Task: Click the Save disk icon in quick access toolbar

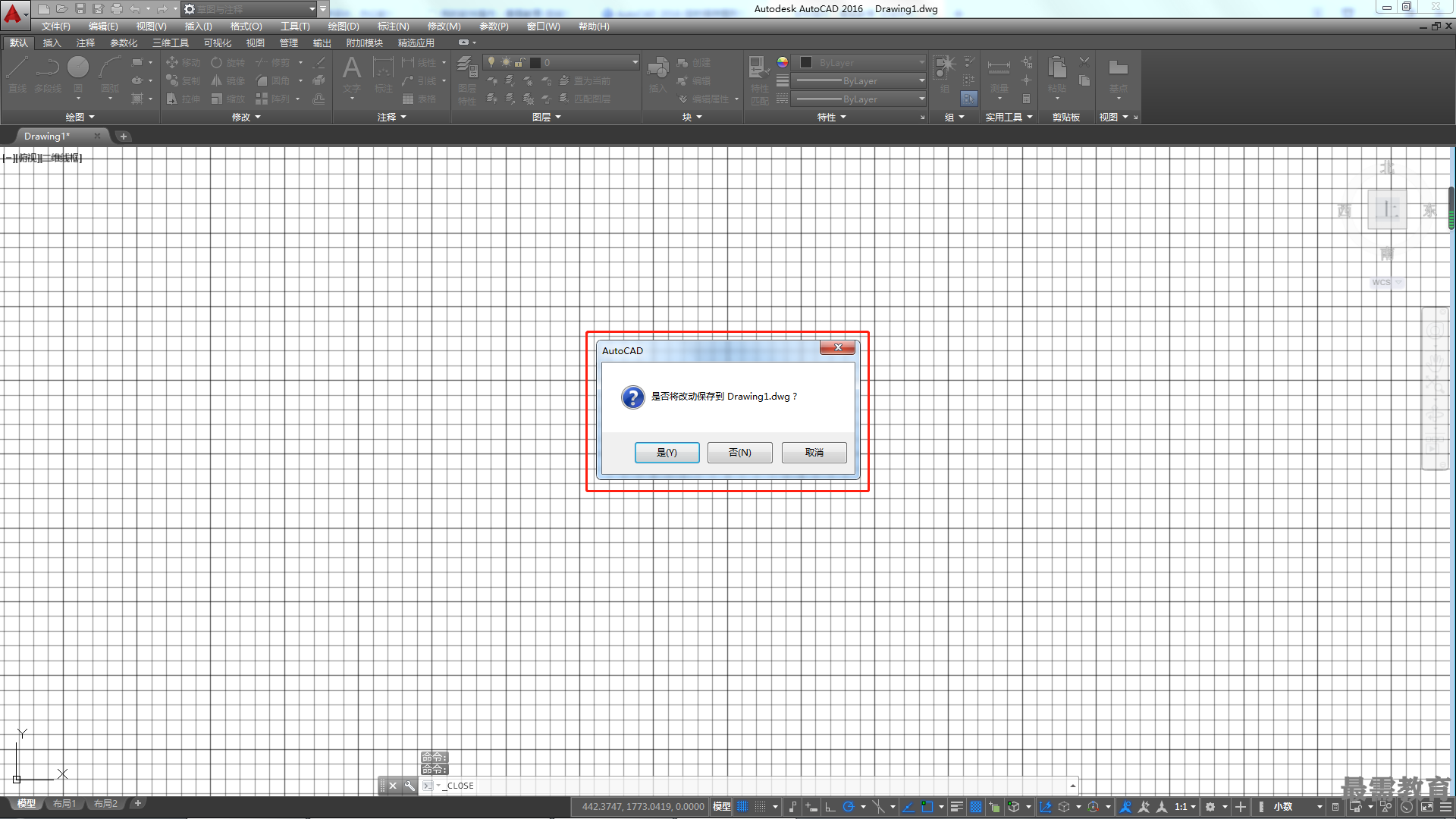Action: (x=80, y=9)
